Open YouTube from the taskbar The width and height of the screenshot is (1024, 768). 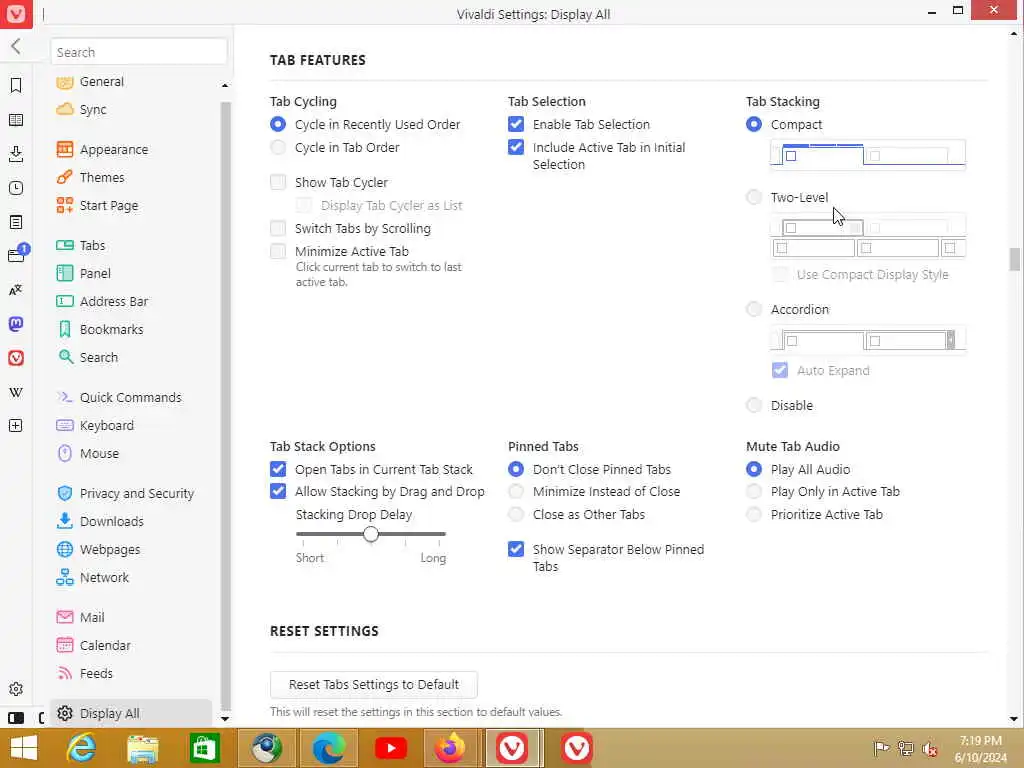point(391,748)
